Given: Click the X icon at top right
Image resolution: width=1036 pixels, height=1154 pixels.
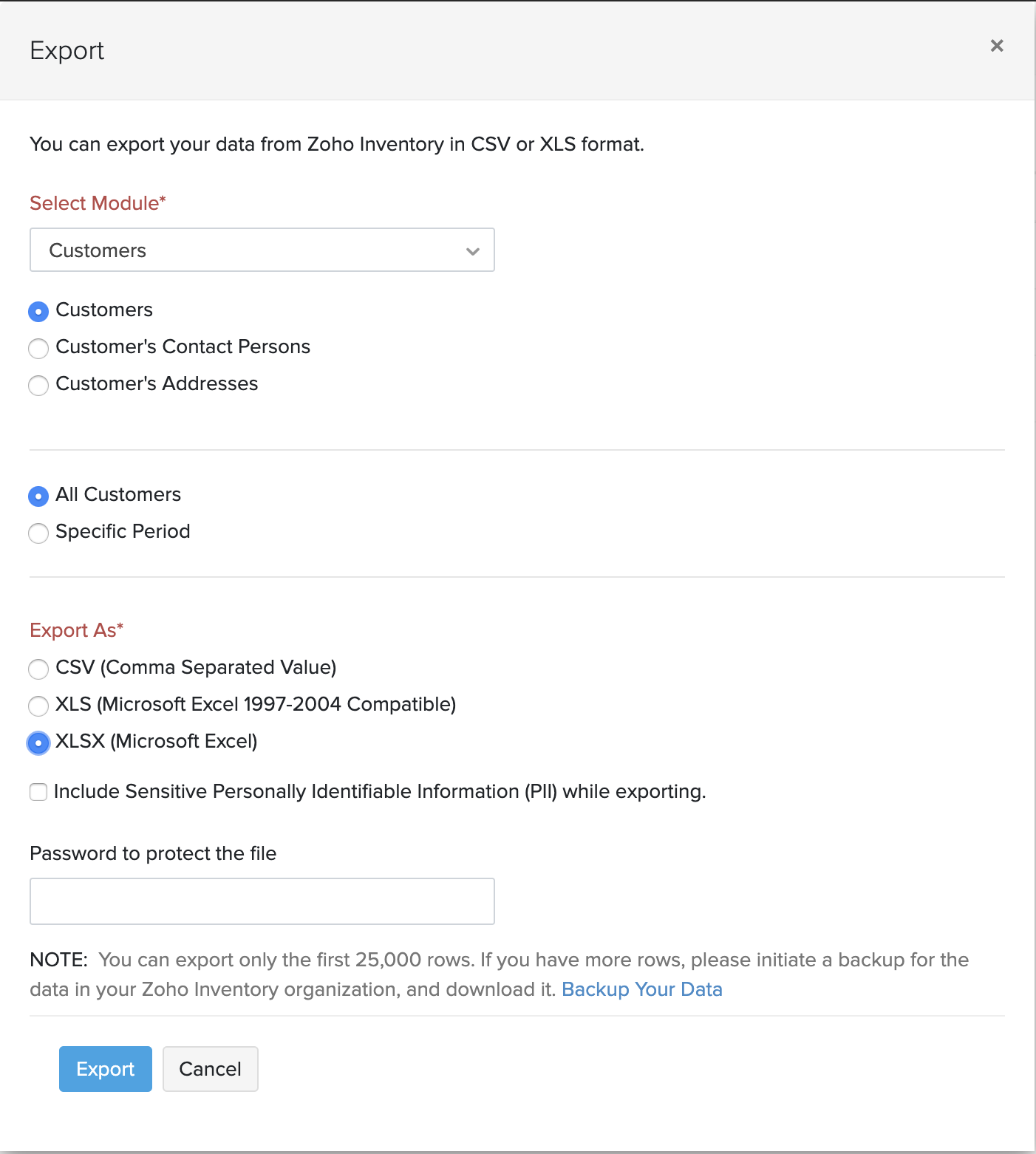Looking at the screenshot, I should pyautogui.click(x=996, y=46).
